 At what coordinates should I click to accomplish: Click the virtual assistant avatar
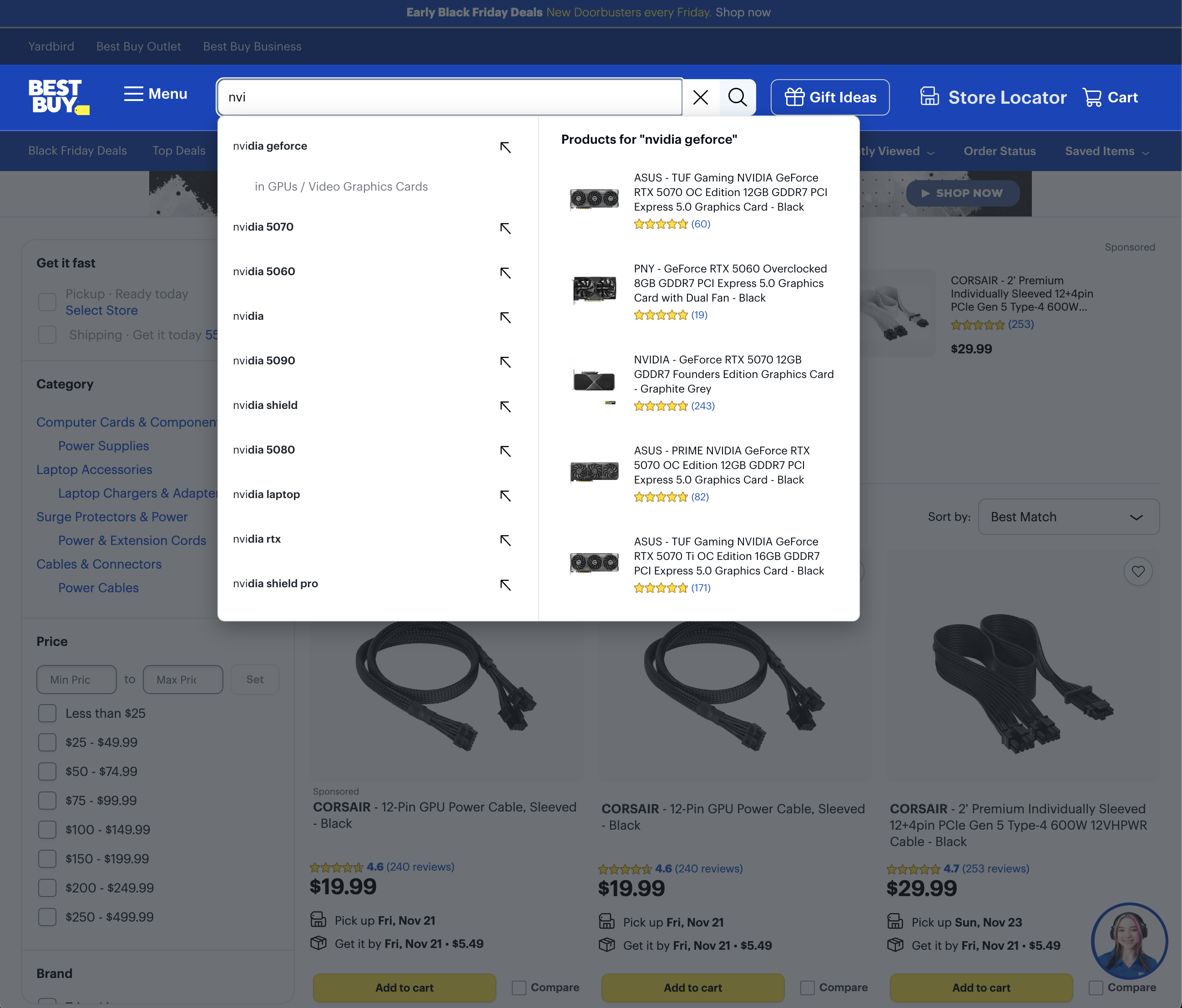pos(1129,941)
